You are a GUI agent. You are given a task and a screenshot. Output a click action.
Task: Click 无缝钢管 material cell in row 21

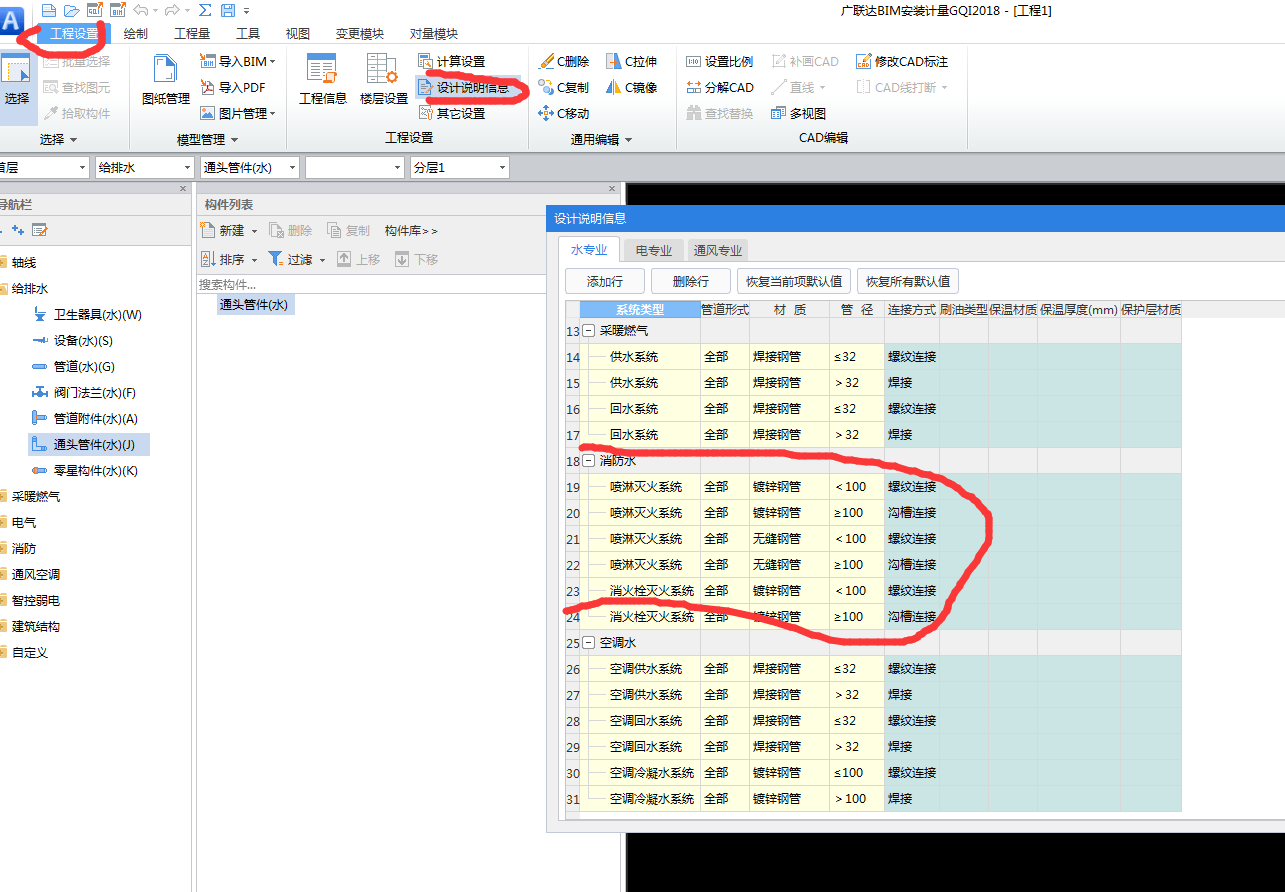(789, 539)
